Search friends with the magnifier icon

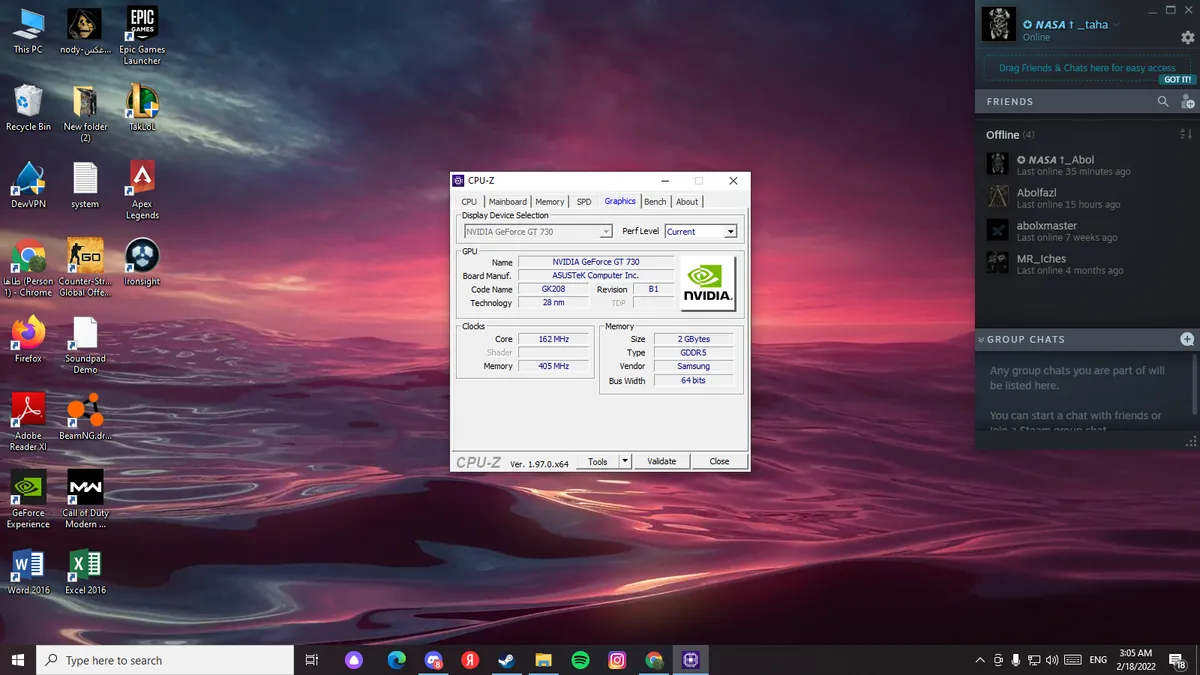[x=1163, y=102]
